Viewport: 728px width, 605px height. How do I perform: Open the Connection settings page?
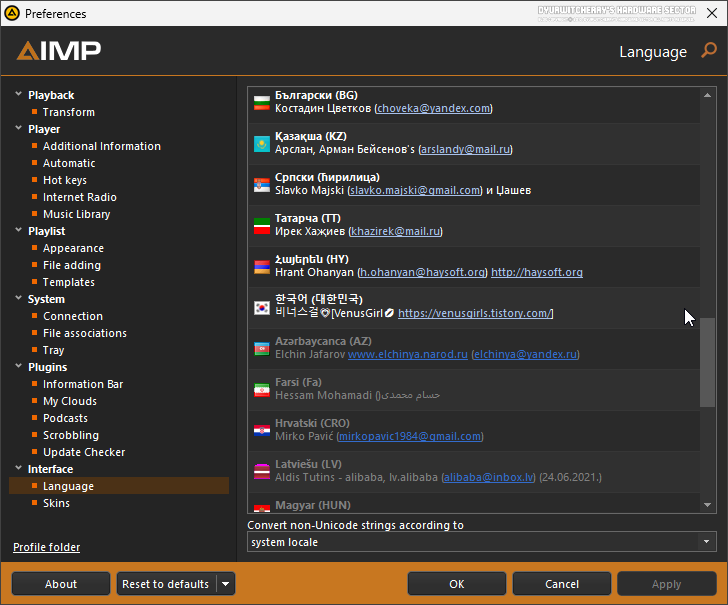tap(73, 316)
